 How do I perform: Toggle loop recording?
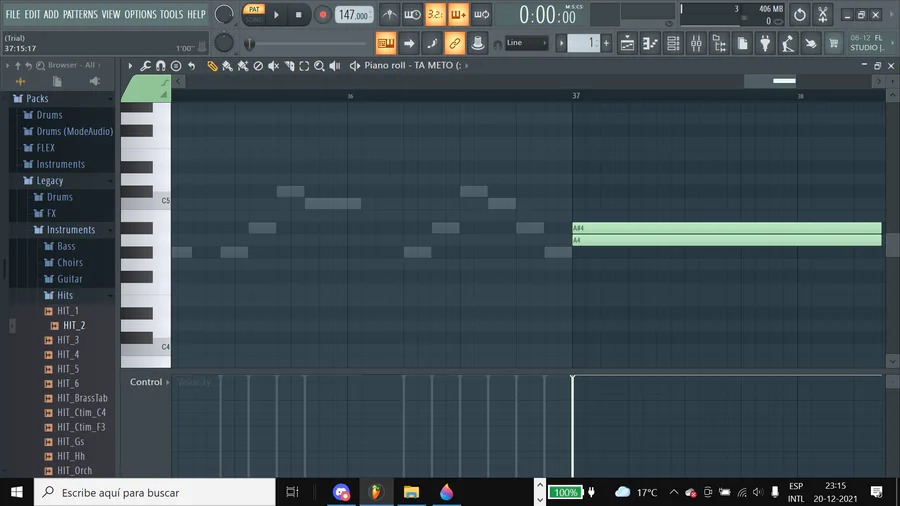pyautogui.click(x=482, y=15)
